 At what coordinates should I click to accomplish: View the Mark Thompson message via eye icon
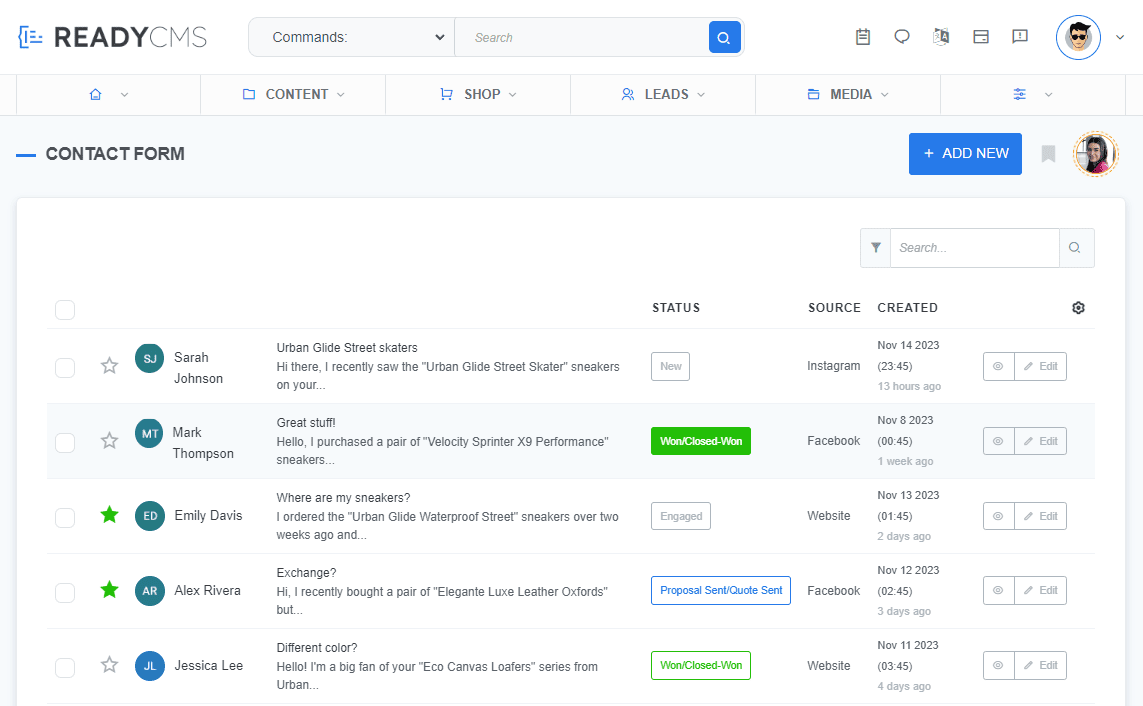click(x=999, y=441)
